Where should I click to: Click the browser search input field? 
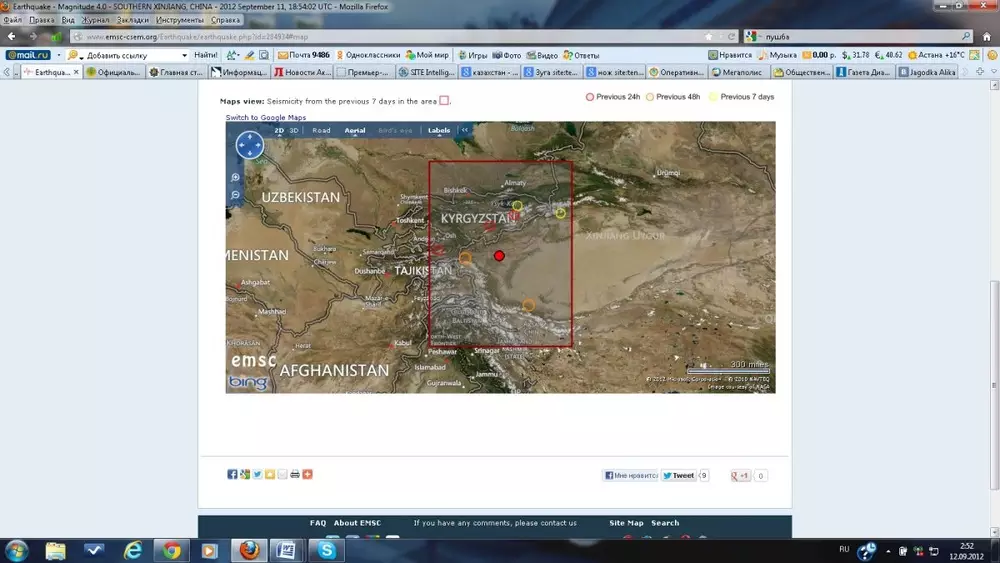860,37
